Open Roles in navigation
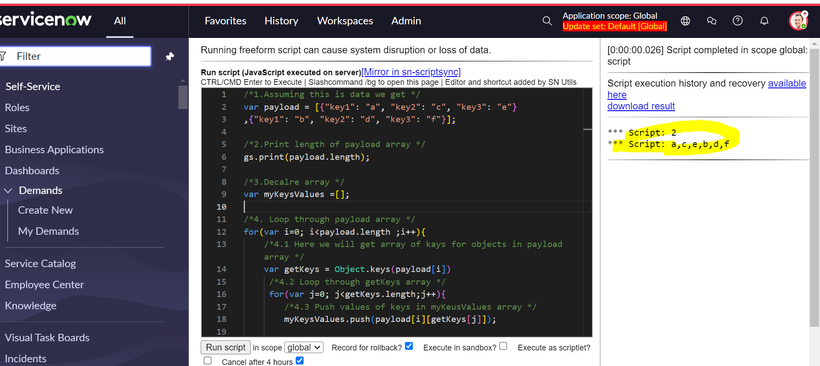The image size is (820, 366). [17, 108]
